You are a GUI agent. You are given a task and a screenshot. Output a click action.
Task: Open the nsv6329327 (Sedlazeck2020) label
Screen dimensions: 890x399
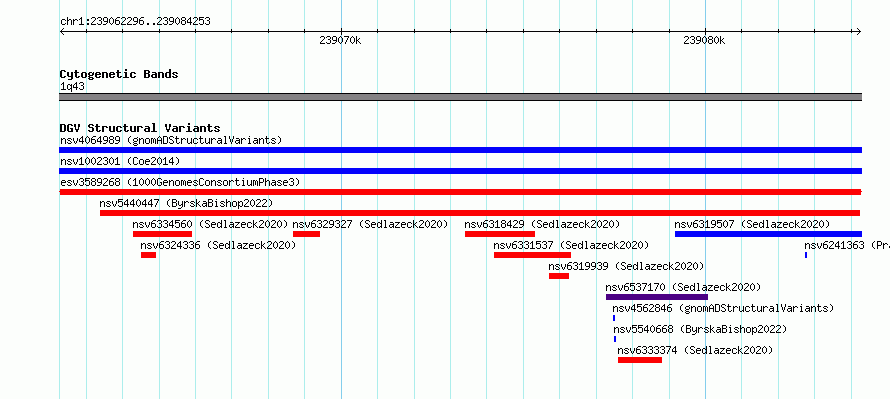(370, 224)
